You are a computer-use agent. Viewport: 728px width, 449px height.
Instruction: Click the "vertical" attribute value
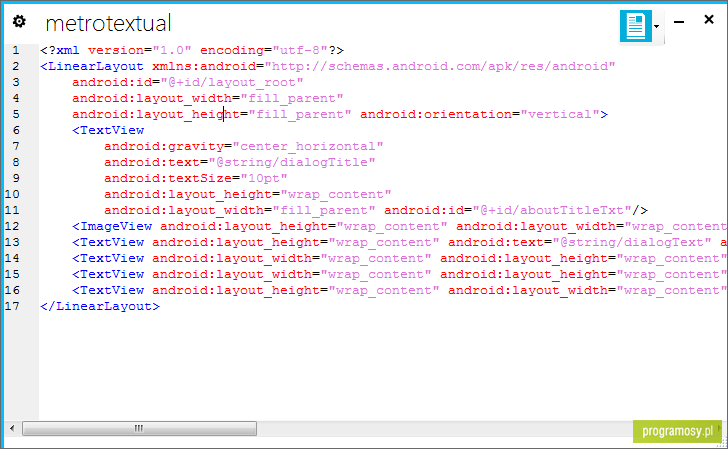point(560,114)
